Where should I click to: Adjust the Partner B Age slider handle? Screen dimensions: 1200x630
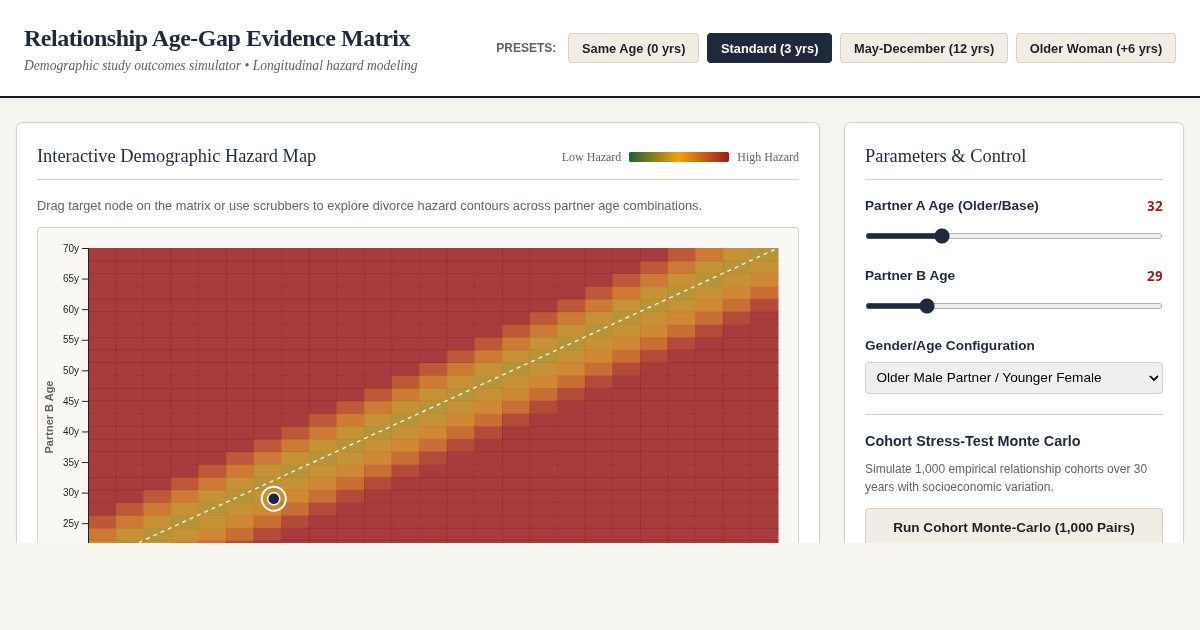(927, 306)
